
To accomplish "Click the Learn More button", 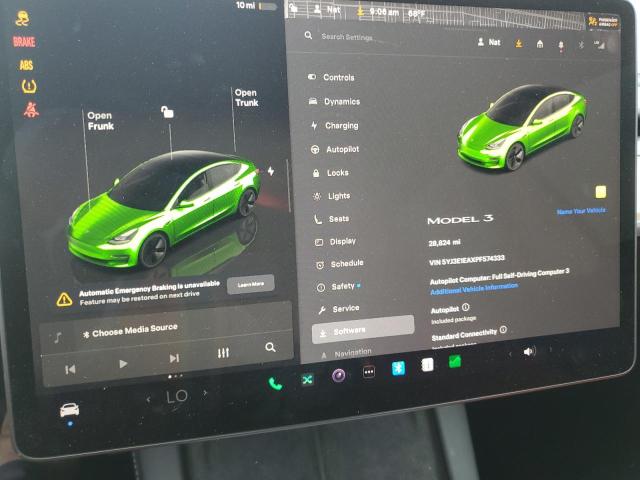I will (250, 284).
